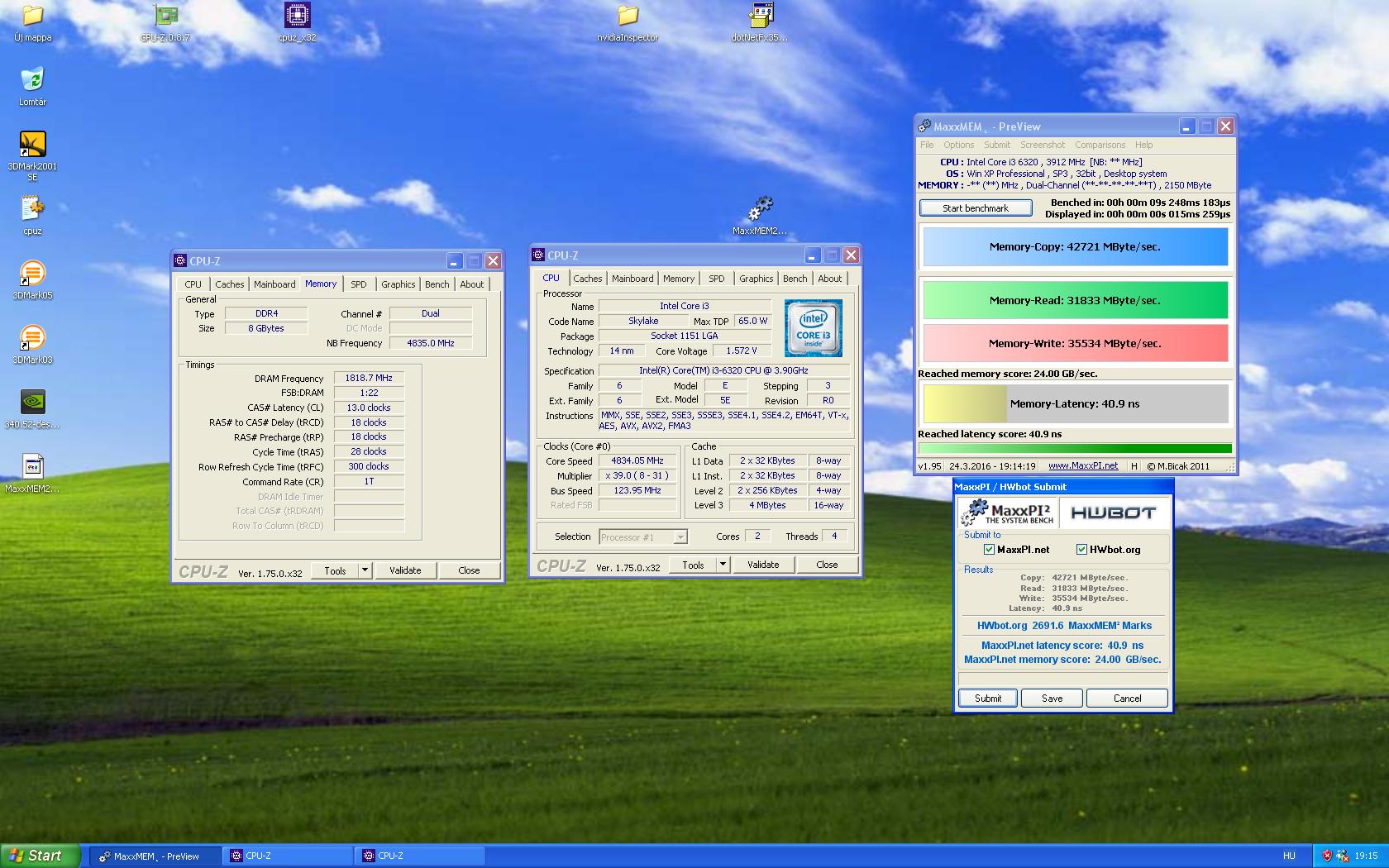Switch to Caches tab in CPU-Z CPU window
The width and height of the screenshot is (1389, 868).
(587, 279)
